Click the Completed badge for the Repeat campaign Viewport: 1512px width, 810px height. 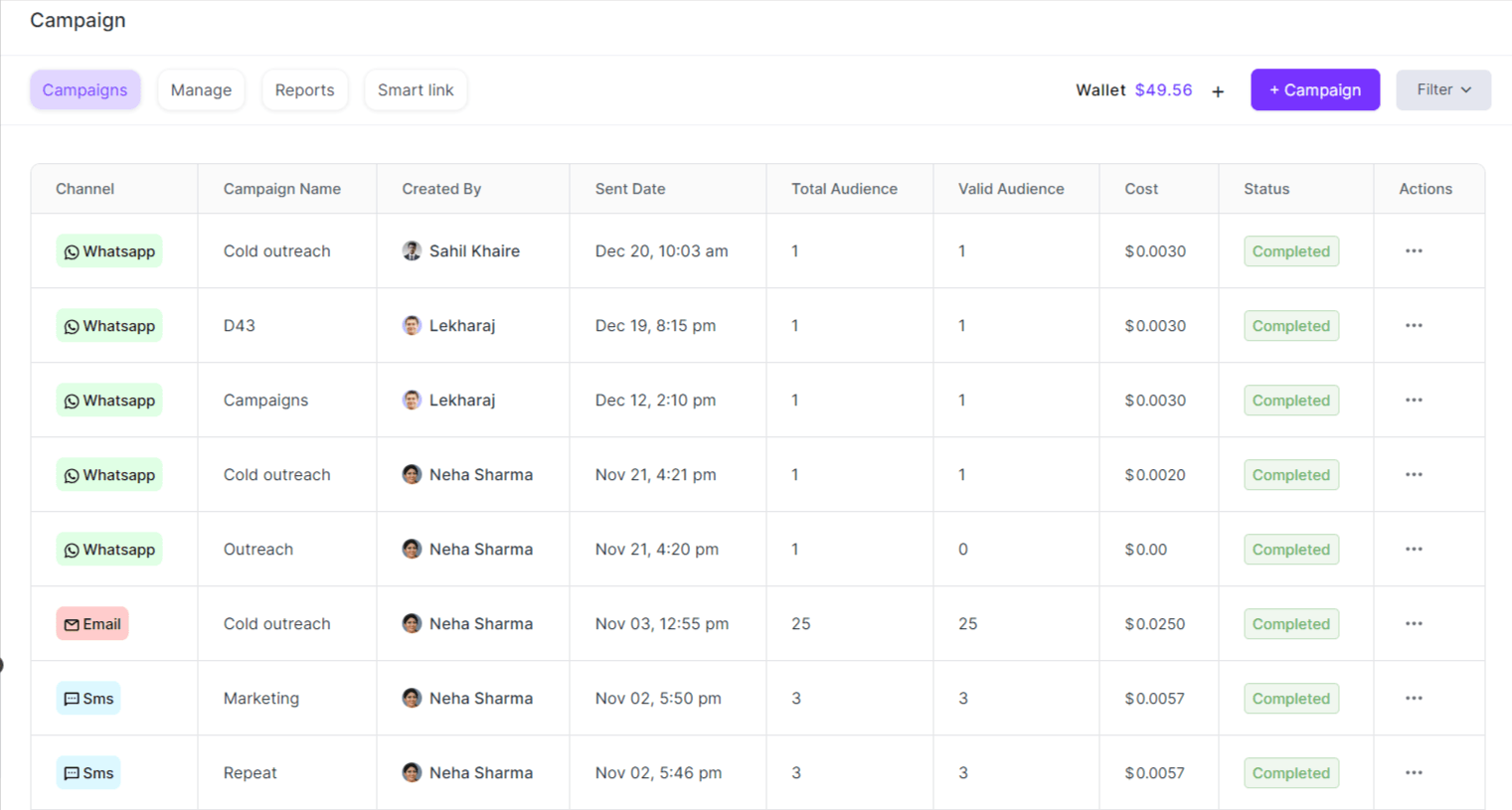coord(1290,772)
